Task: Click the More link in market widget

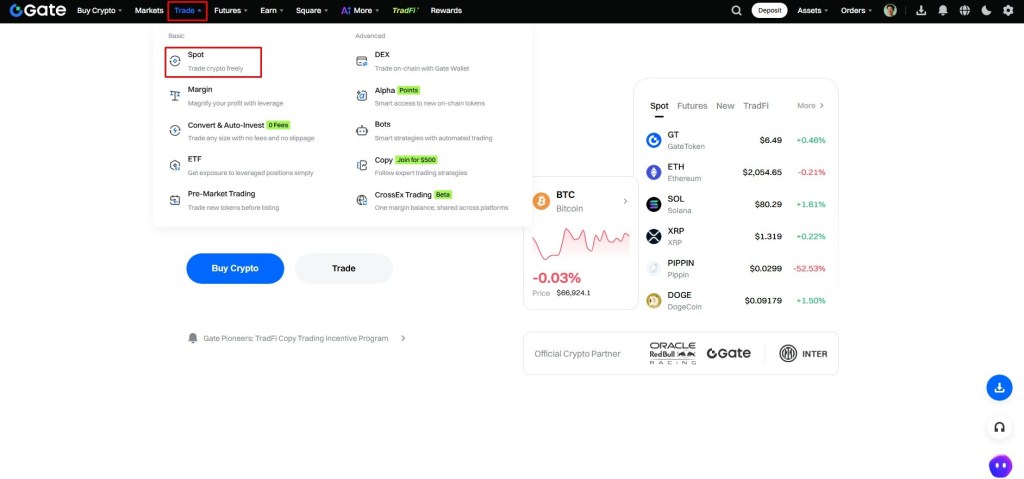Action: (810, 106)
